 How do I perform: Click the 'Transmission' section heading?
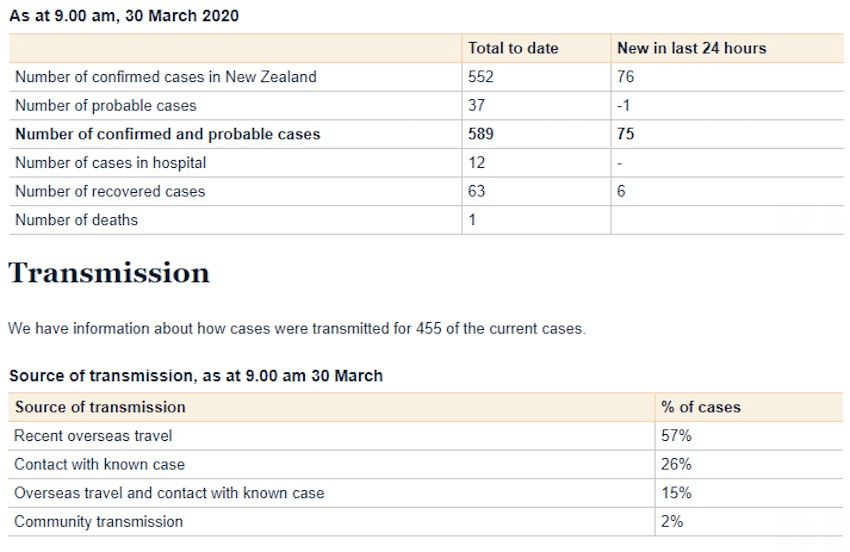pos(109,273)
